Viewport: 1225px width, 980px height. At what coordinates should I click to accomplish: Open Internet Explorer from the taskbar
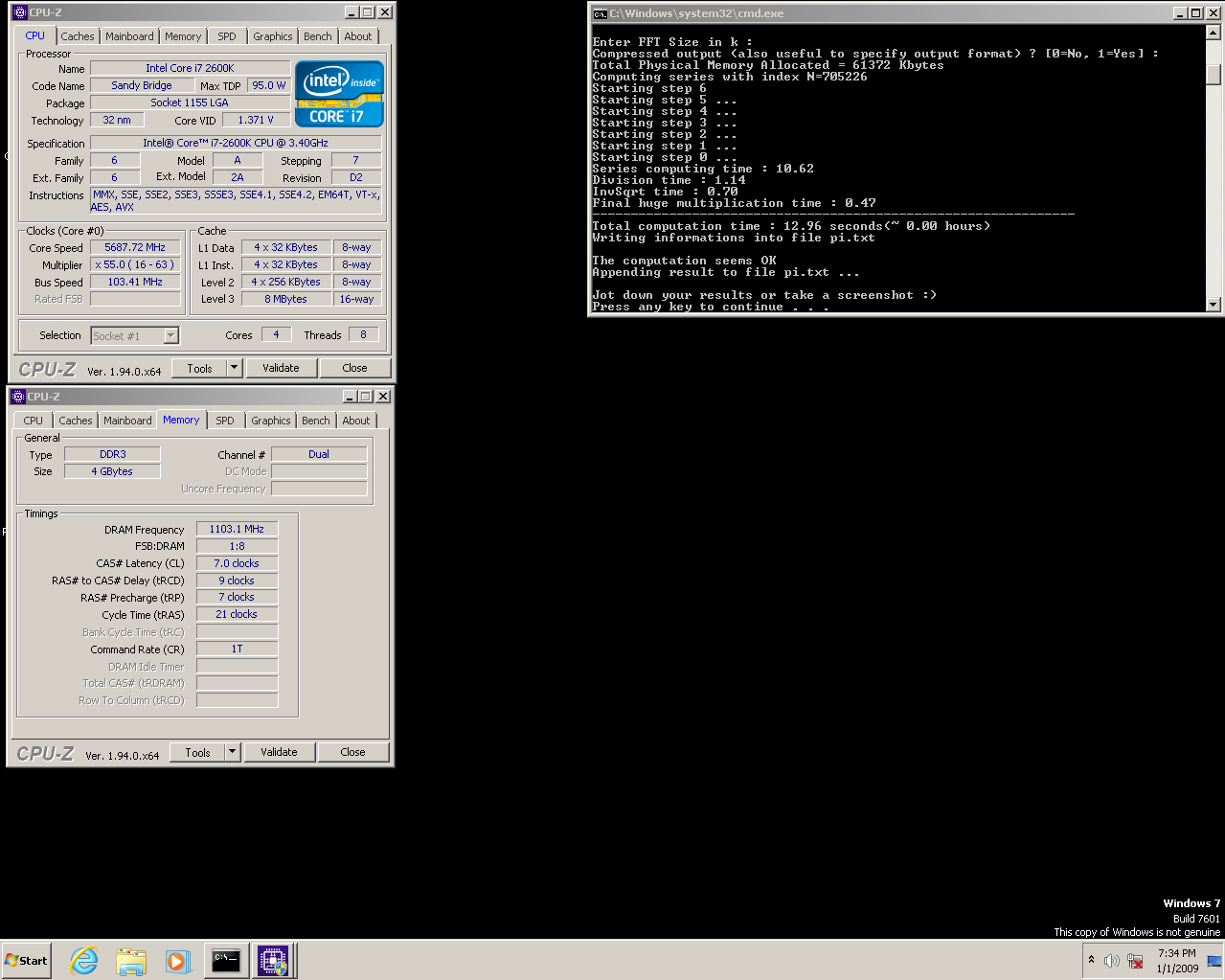coord(84,961)
